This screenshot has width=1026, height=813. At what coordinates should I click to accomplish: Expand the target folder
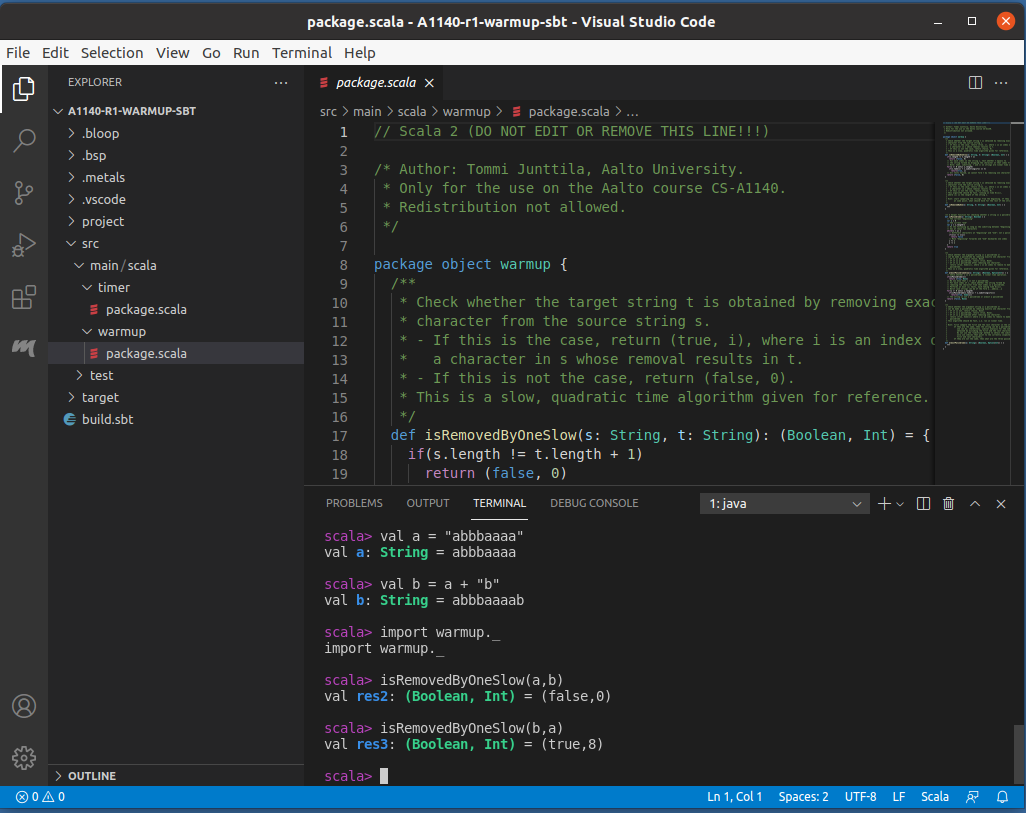100,397
